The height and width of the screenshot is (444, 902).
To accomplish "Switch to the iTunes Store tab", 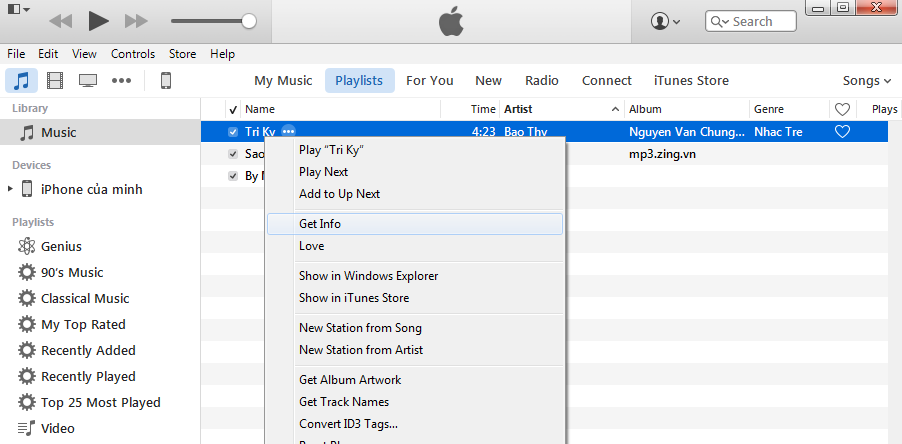I will (691, 81).
